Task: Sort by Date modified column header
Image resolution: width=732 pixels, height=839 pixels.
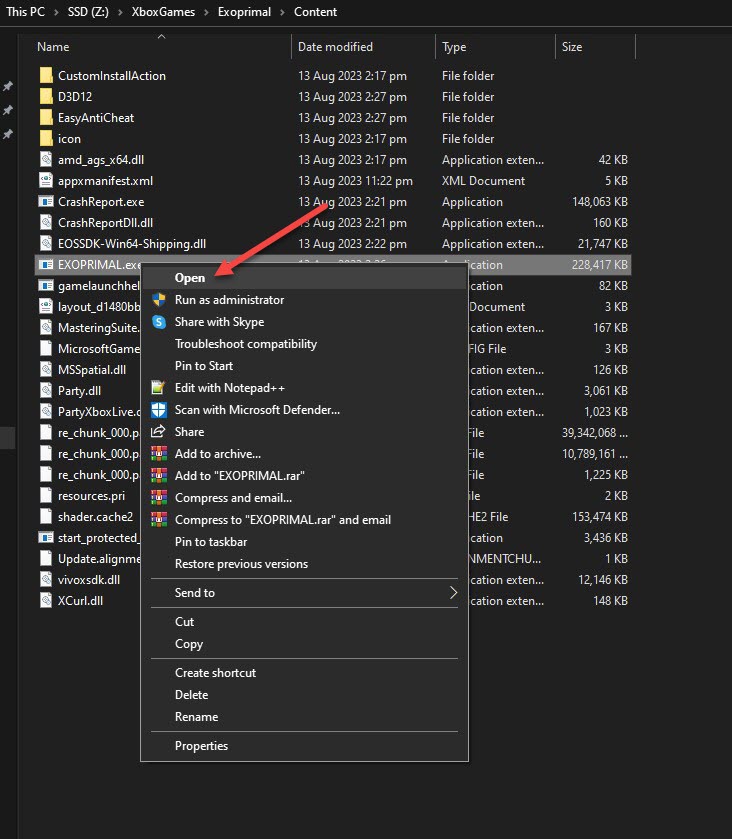Action: (x=363, y=47)
